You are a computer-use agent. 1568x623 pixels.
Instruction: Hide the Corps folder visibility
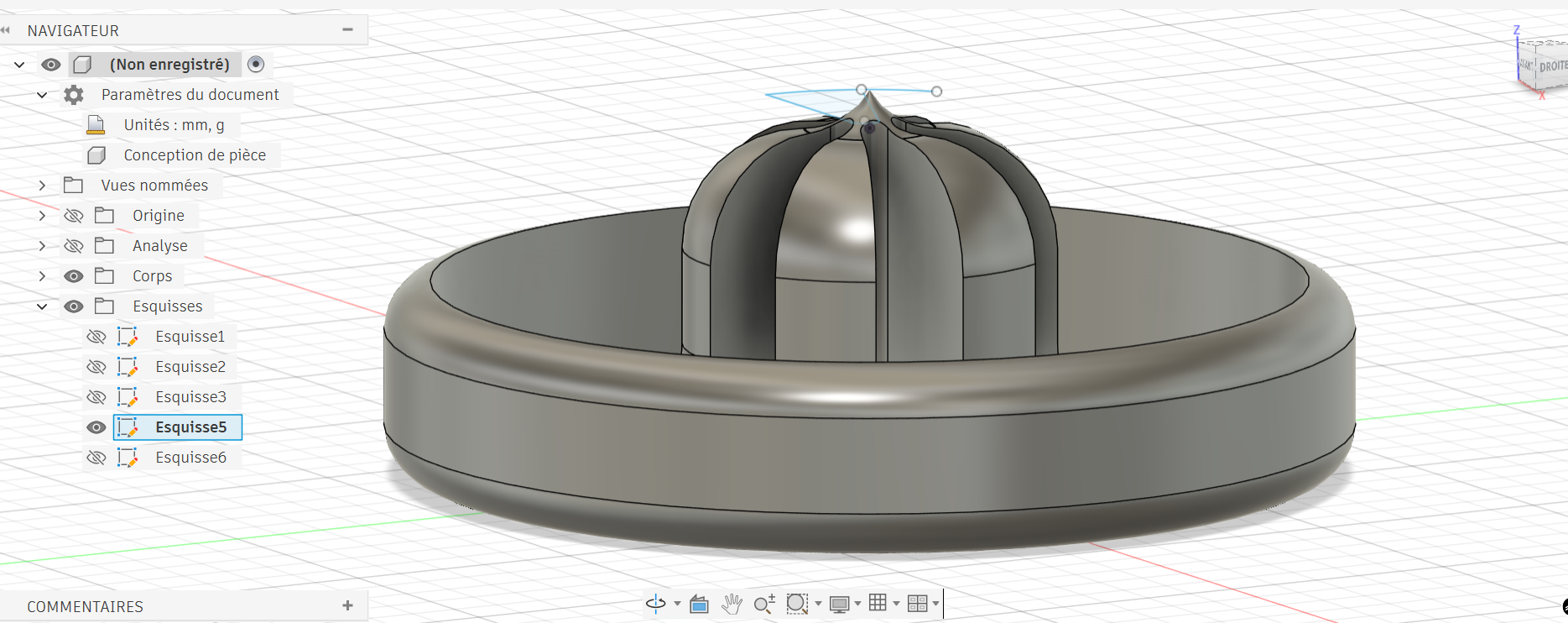tap(74, 276)
